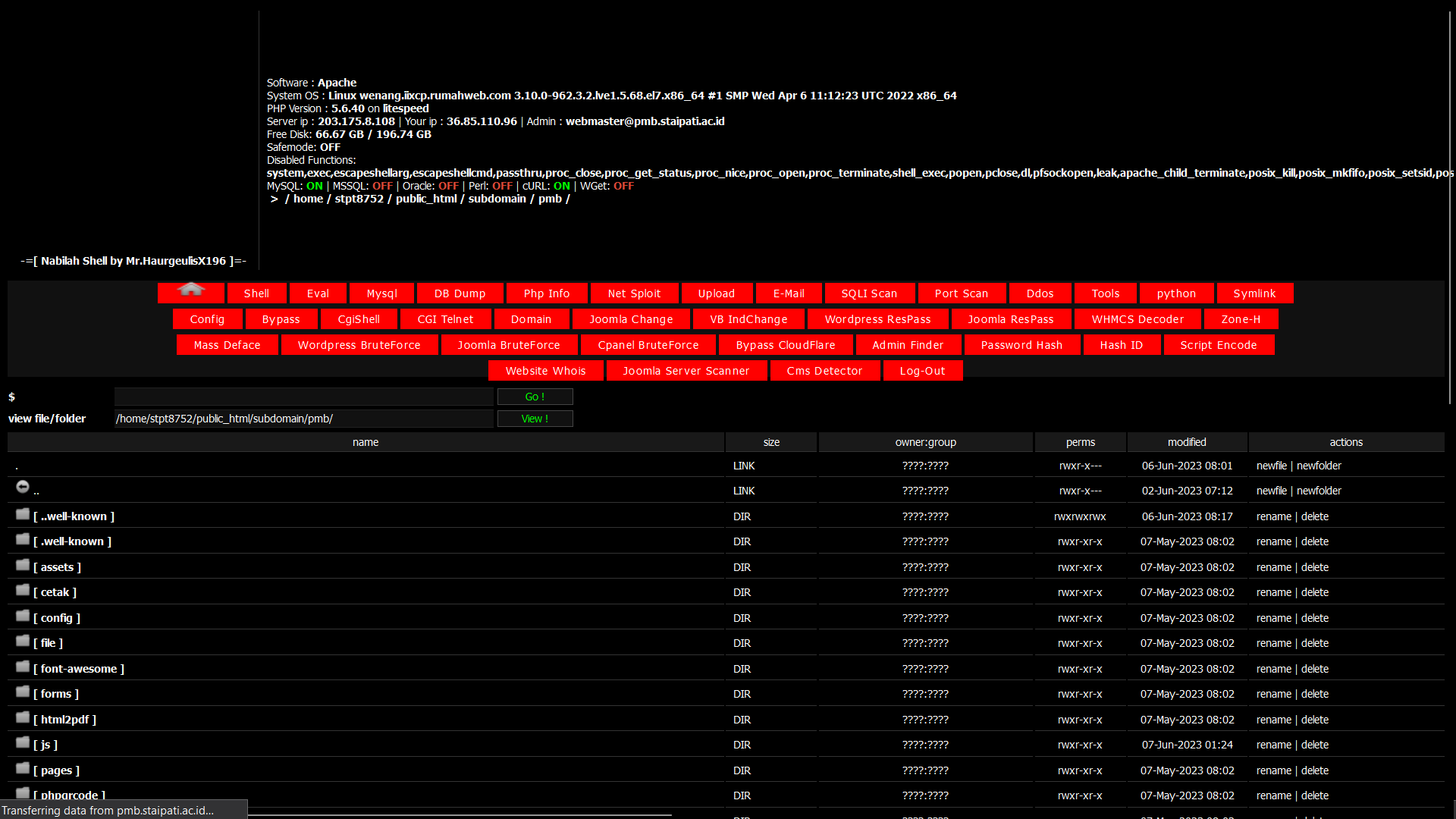
Task: Click newfolder in the '..' row
Action: [x=1319, y=491]
